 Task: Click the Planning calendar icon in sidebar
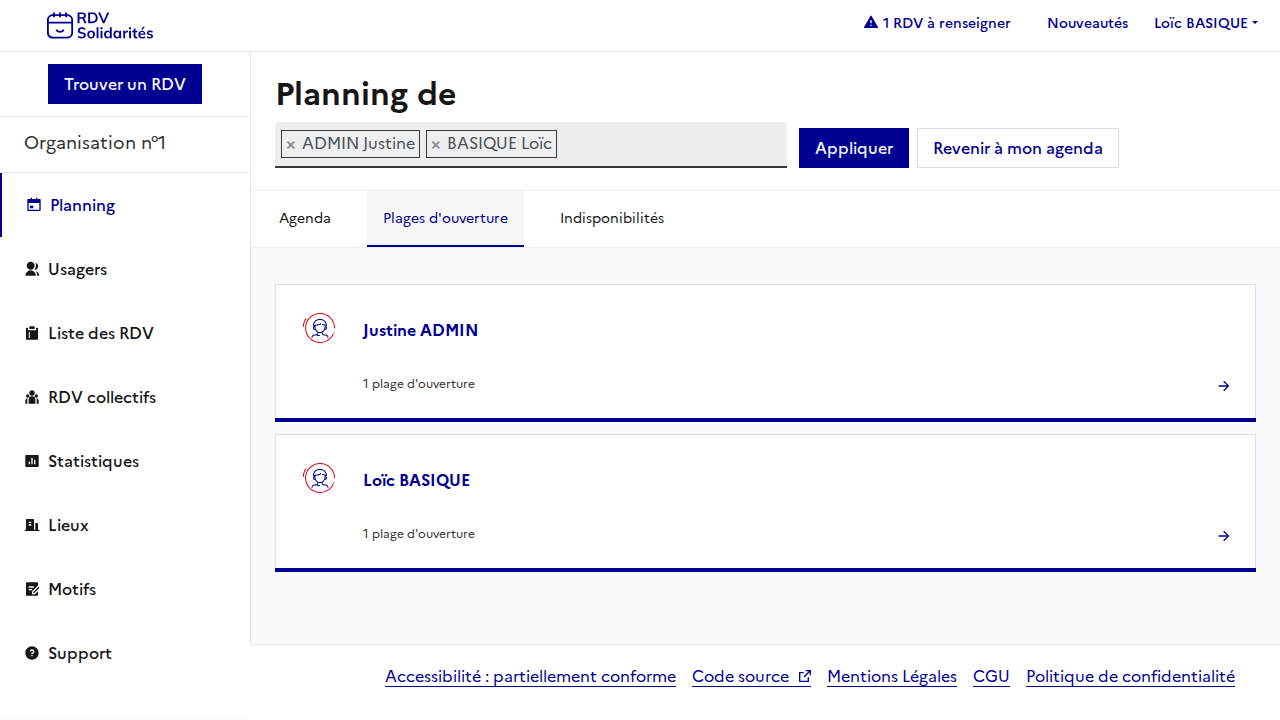pyautogui.click(x=34, y=205)
